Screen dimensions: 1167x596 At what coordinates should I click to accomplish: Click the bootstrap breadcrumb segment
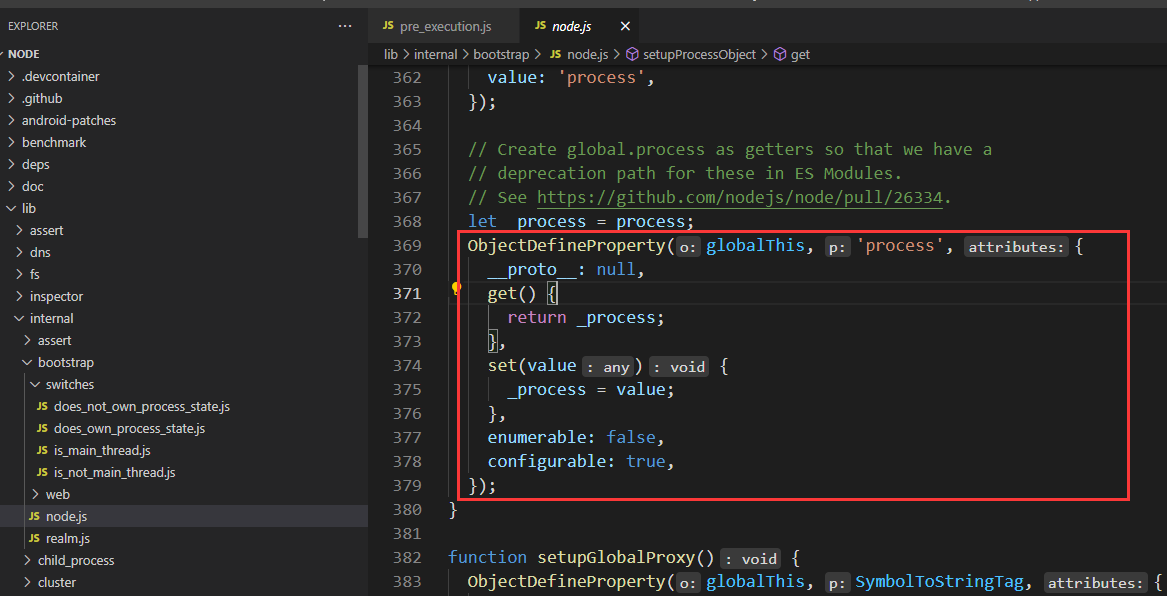pos(503,55)
